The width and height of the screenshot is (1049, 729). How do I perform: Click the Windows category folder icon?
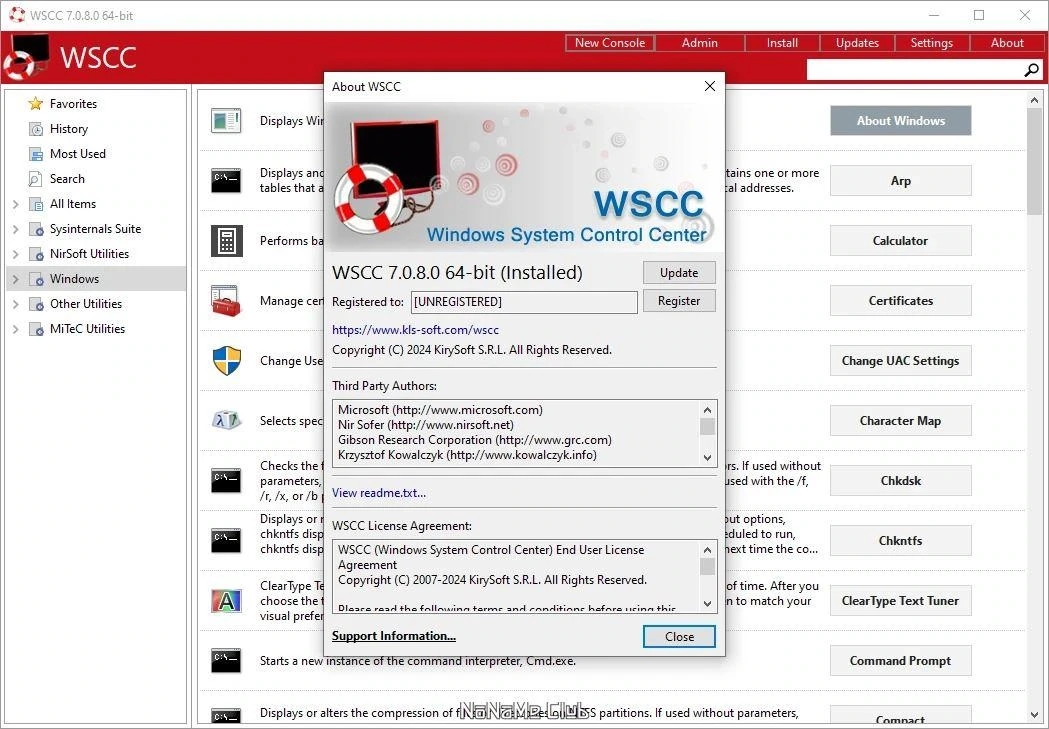36,279
